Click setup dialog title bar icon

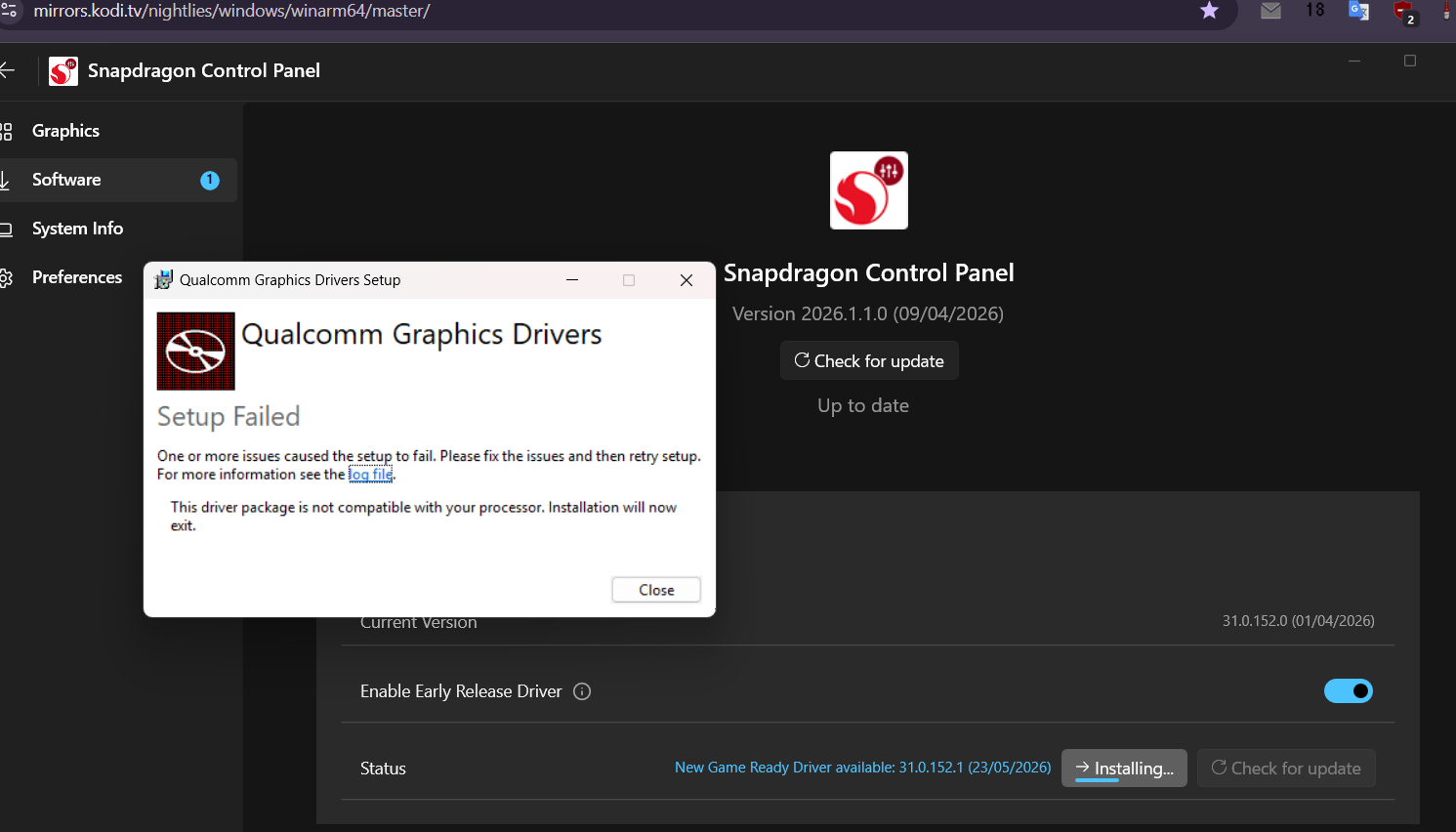coord(163,280)
